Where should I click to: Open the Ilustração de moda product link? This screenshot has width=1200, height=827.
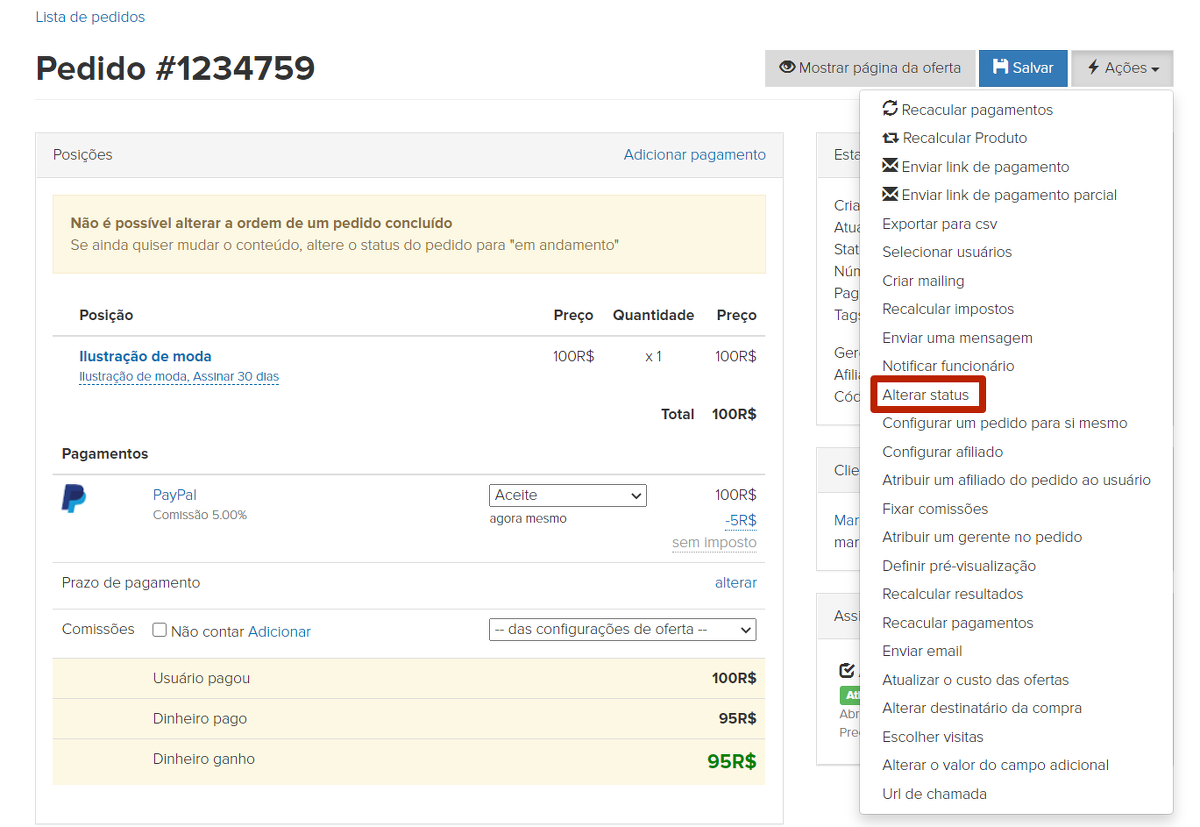pos(145,356)
